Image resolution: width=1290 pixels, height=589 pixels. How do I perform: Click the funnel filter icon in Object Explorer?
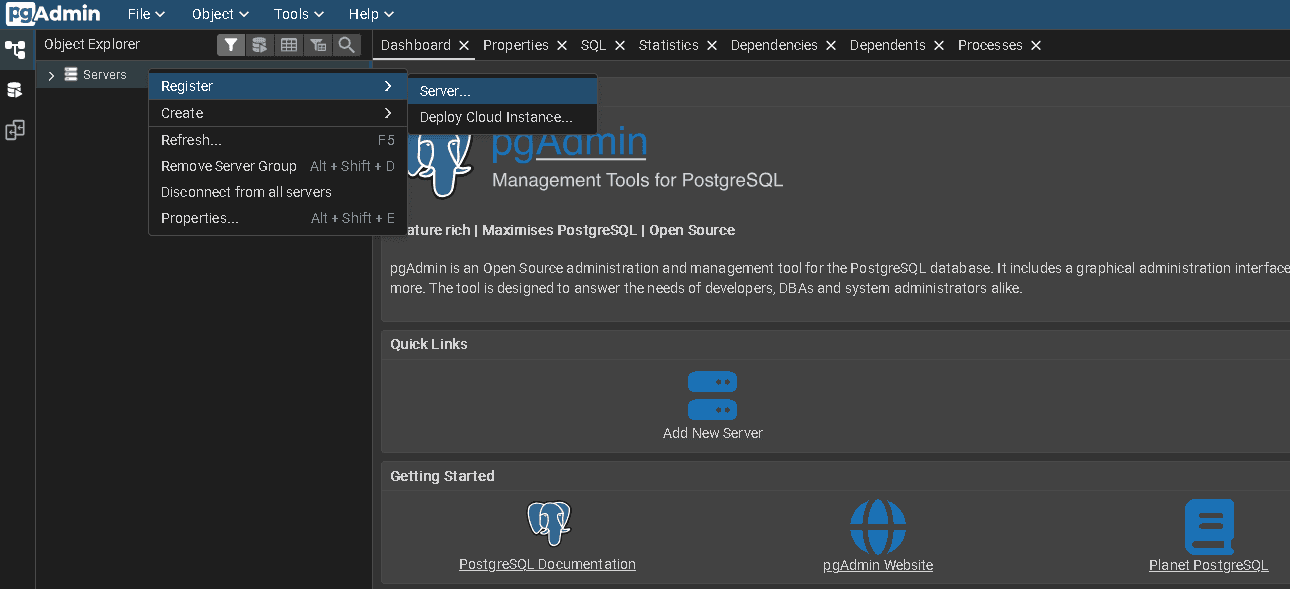pos(231,45)
